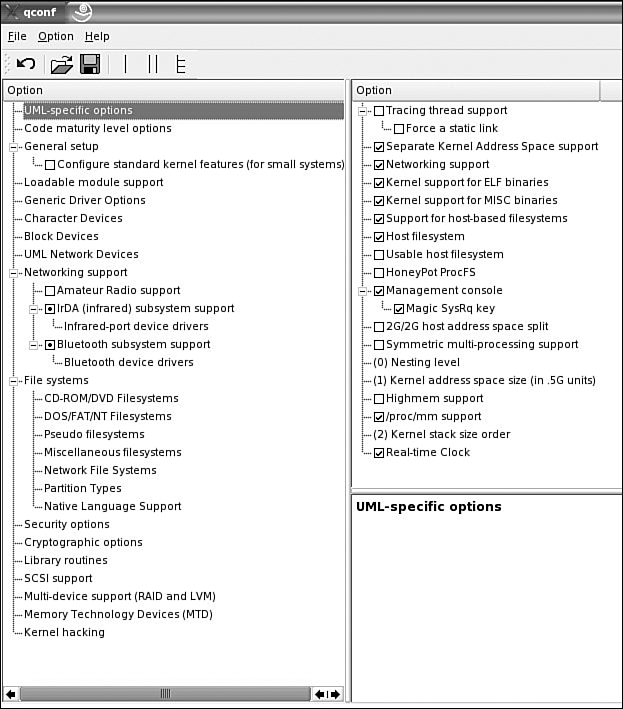Screen dimensions: 623x709
Task: Switch to full tree view icon
Action: [x=181, y=64]
